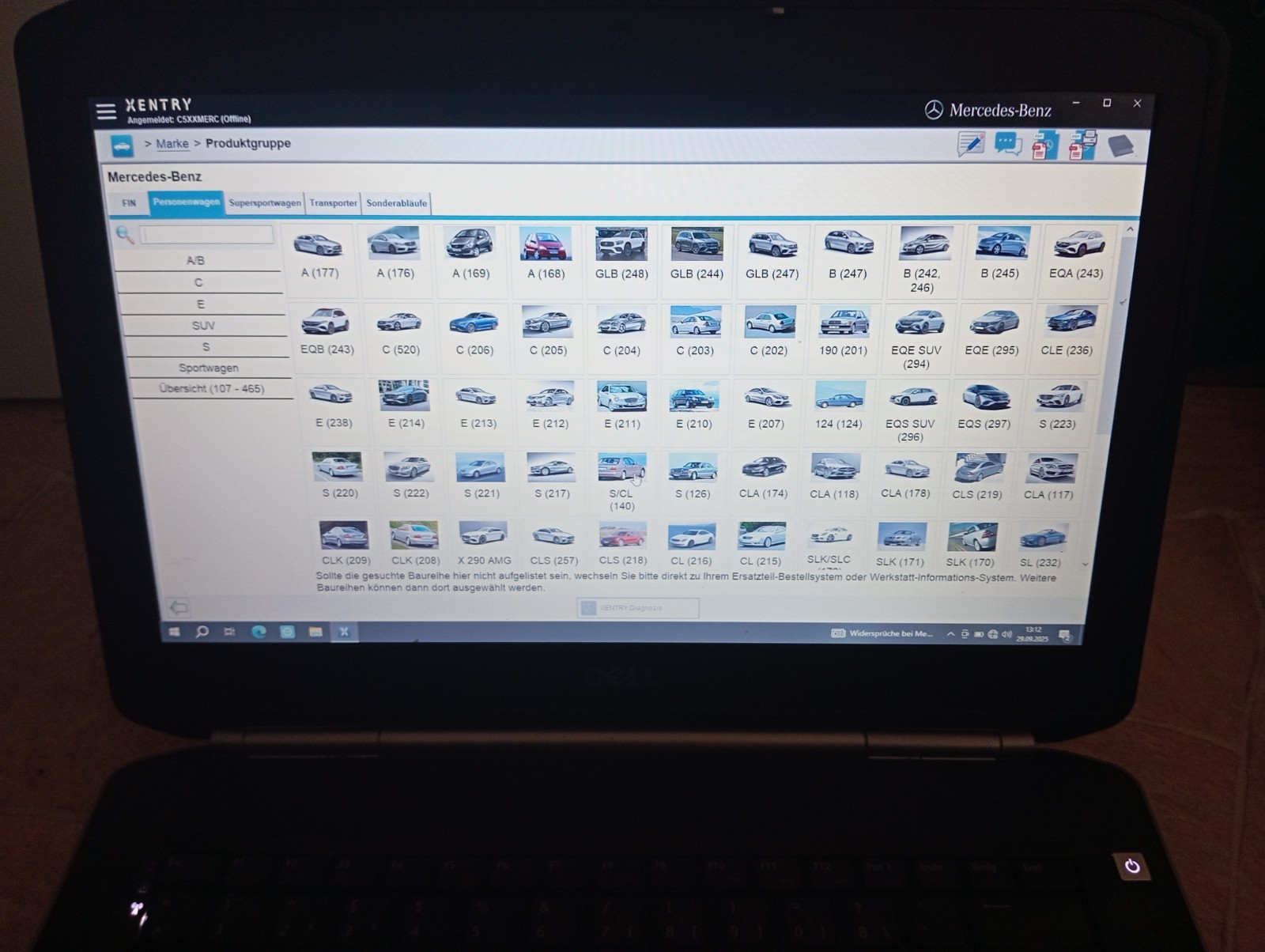Click the volume icon in system tray

point(1006,634)
